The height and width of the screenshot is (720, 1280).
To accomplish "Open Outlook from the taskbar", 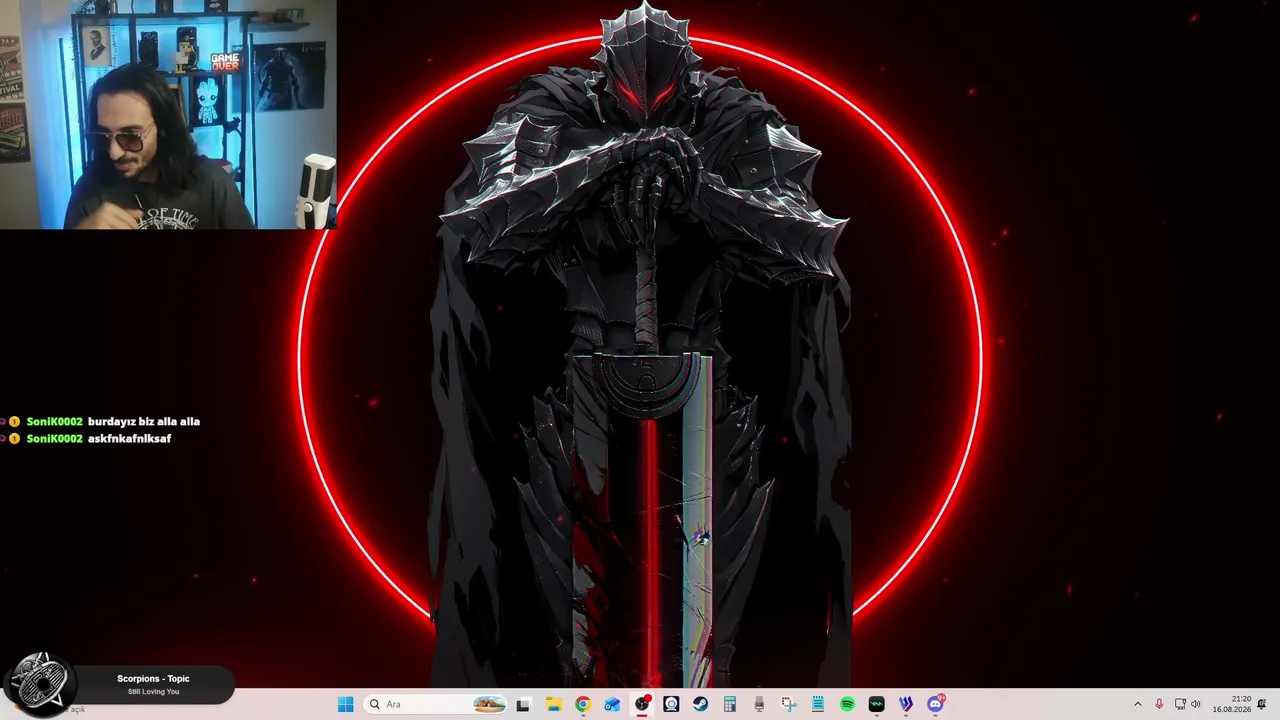I will pyautogui.click(x=612, y=704).
